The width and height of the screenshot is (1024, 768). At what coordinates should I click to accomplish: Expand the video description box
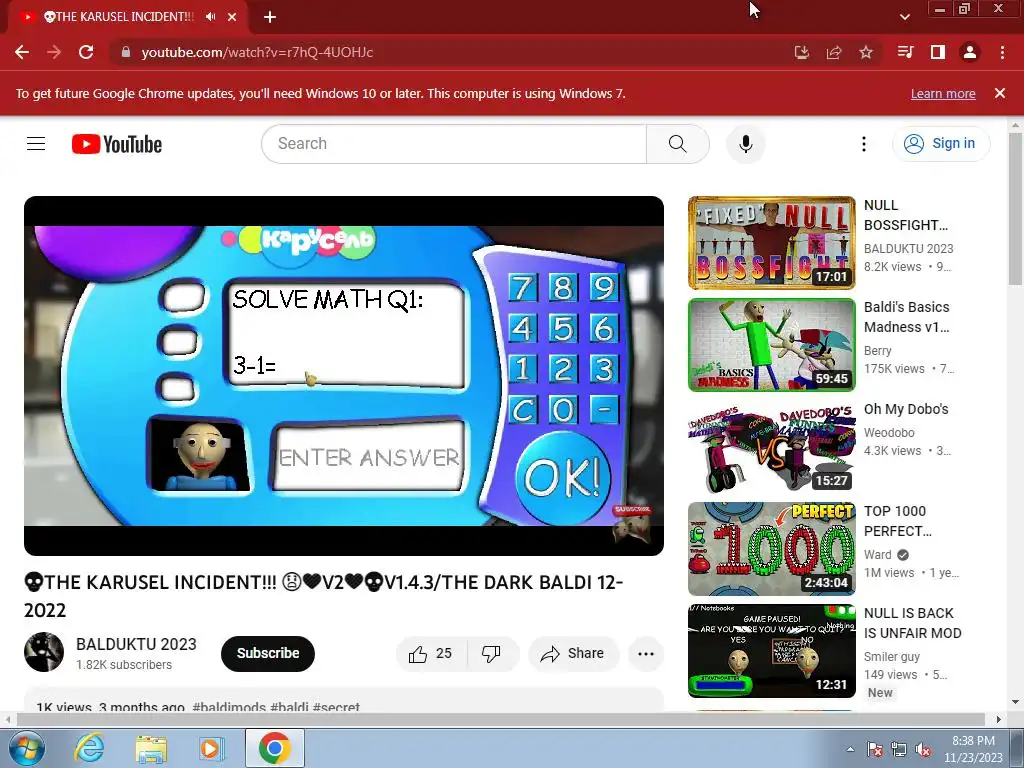[x=344, y=700]
